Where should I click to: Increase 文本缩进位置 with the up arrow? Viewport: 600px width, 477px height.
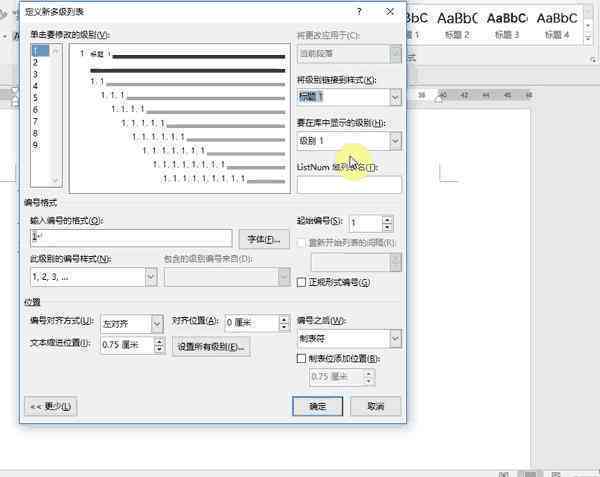[x=159, y=342]
